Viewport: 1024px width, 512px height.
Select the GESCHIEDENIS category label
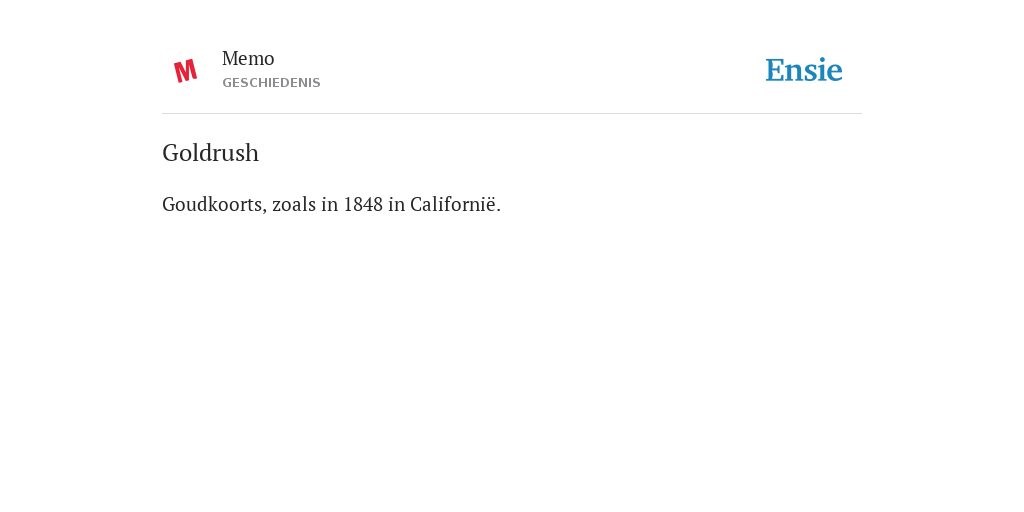click(x=271, y=83)
